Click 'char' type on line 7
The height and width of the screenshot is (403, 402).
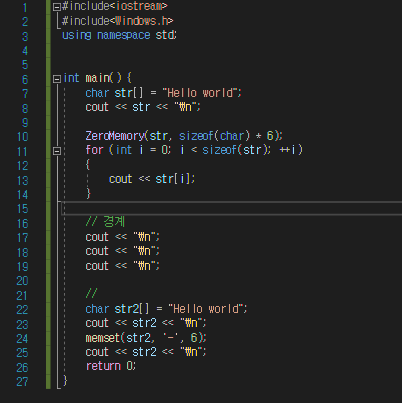pyautogui.click(x=97, y=93)
